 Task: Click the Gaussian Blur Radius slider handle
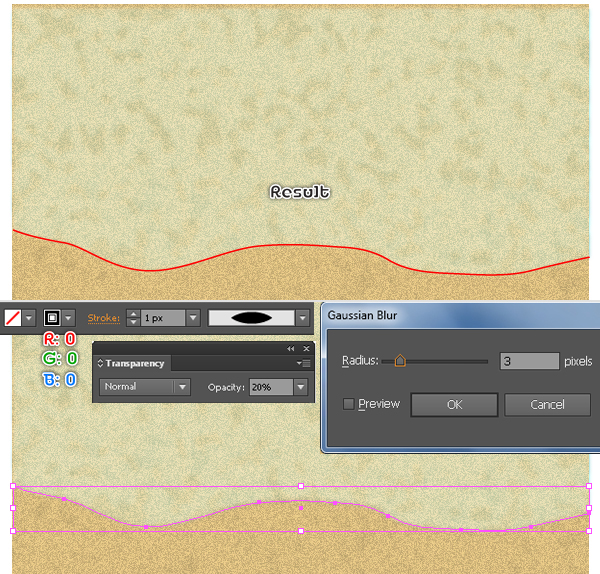coord(400,360)
